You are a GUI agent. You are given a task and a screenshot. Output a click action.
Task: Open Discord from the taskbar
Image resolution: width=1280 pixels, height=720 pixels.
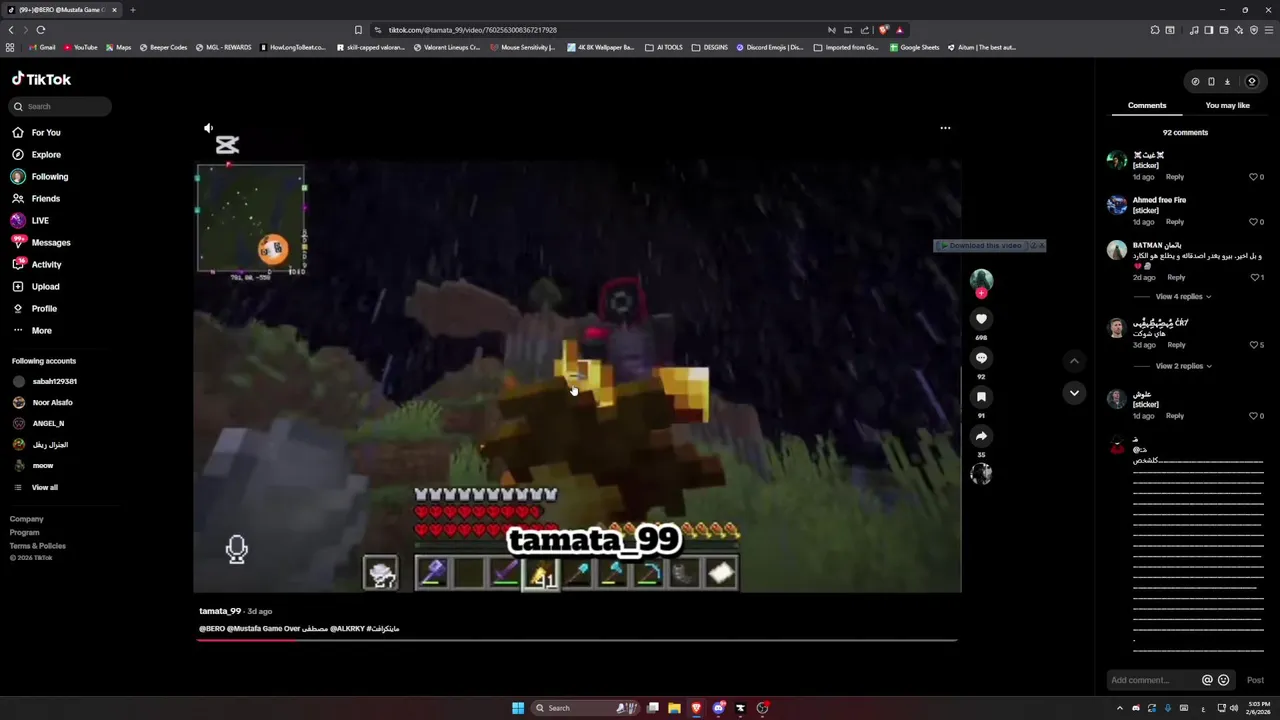click(718, 708)
